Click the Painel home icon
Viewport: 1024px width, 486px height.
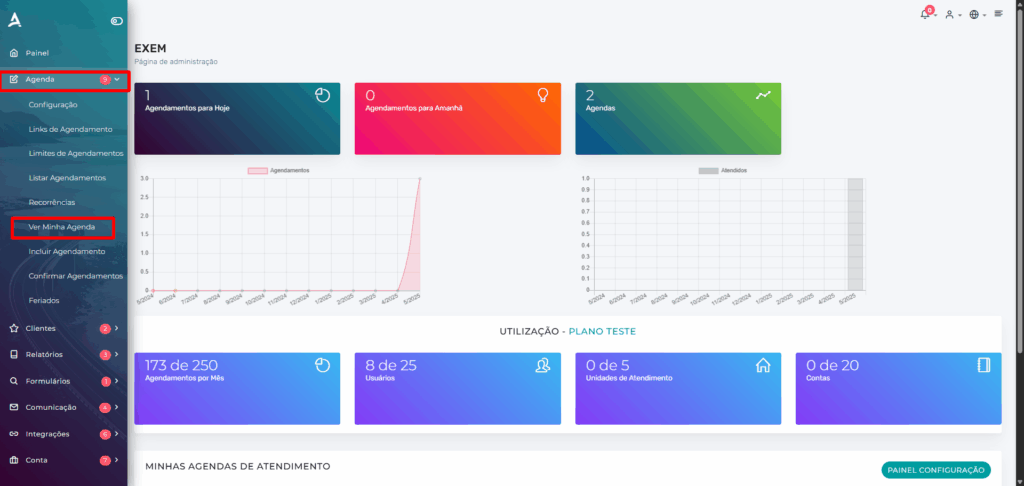[x=14, y=53]
